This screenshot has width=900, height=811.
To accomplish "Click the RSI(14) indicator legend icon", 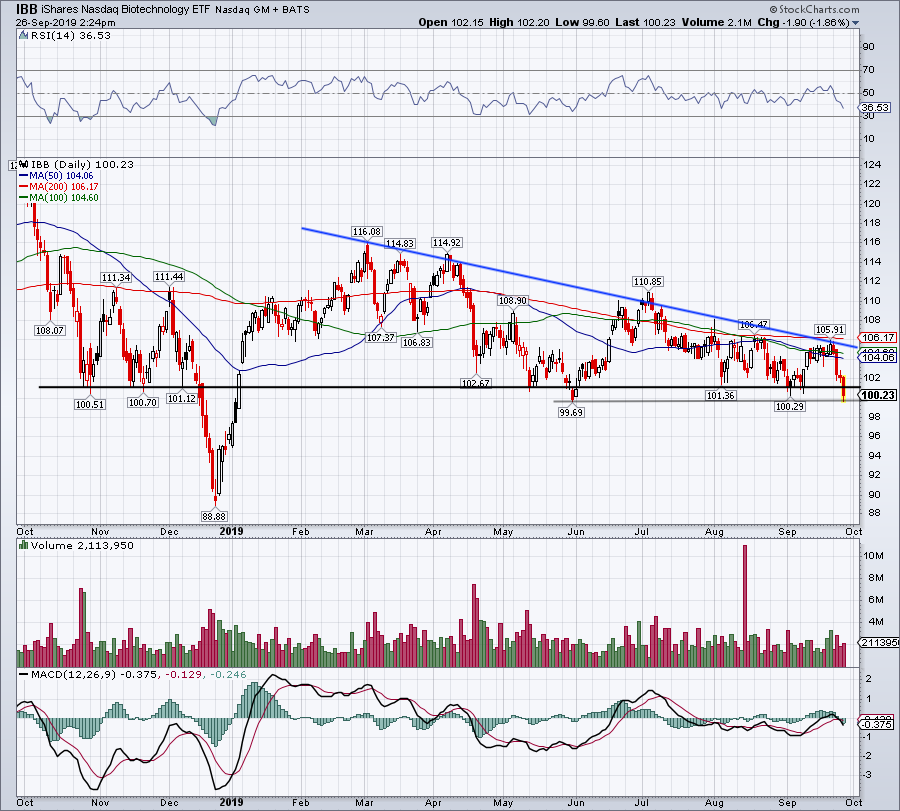I will tap(23, 36).
